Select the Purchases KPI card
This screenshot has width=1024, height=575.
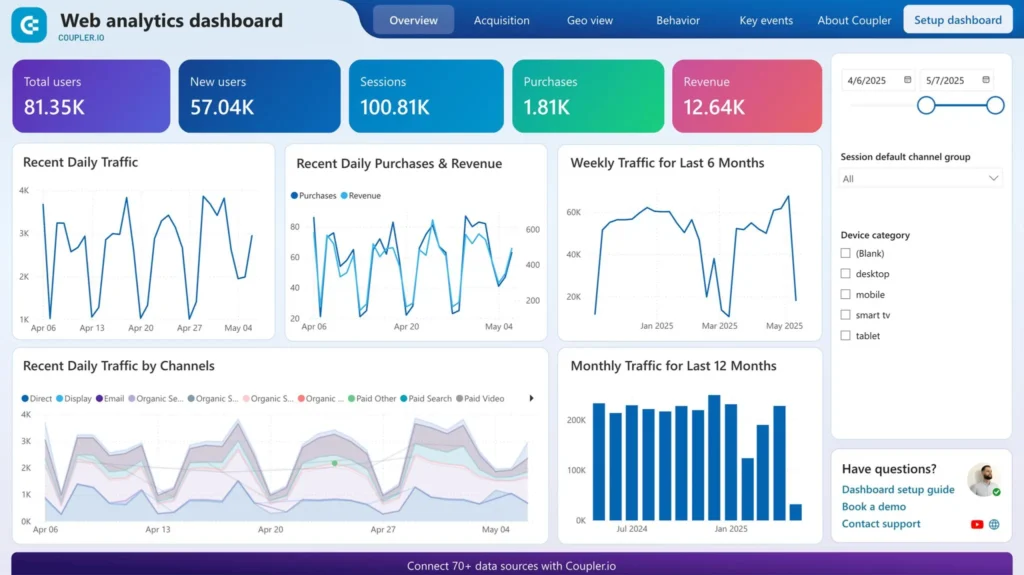point(588,96)
